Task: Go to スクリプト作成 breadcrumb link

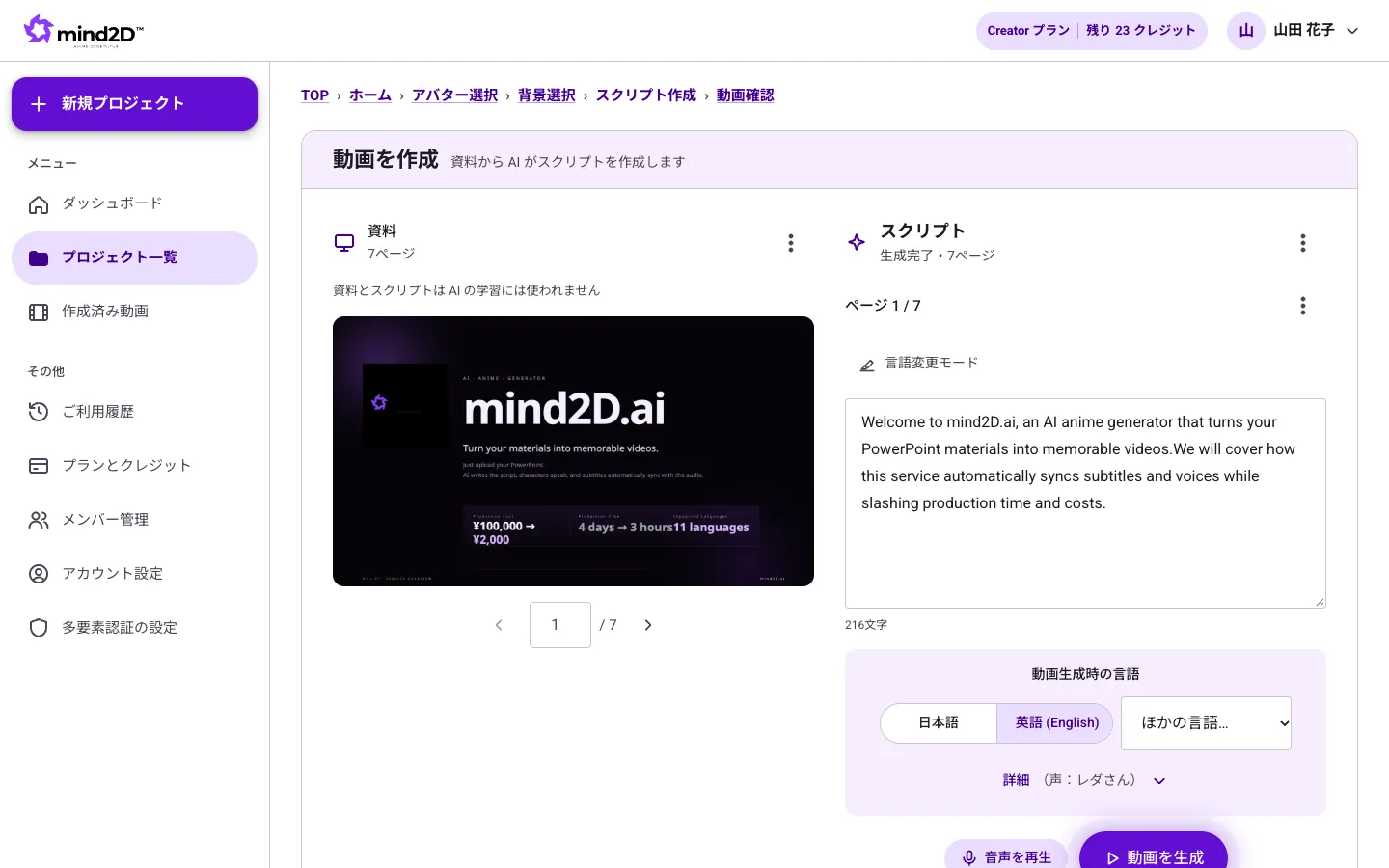Action: click(x=646, y=95)
